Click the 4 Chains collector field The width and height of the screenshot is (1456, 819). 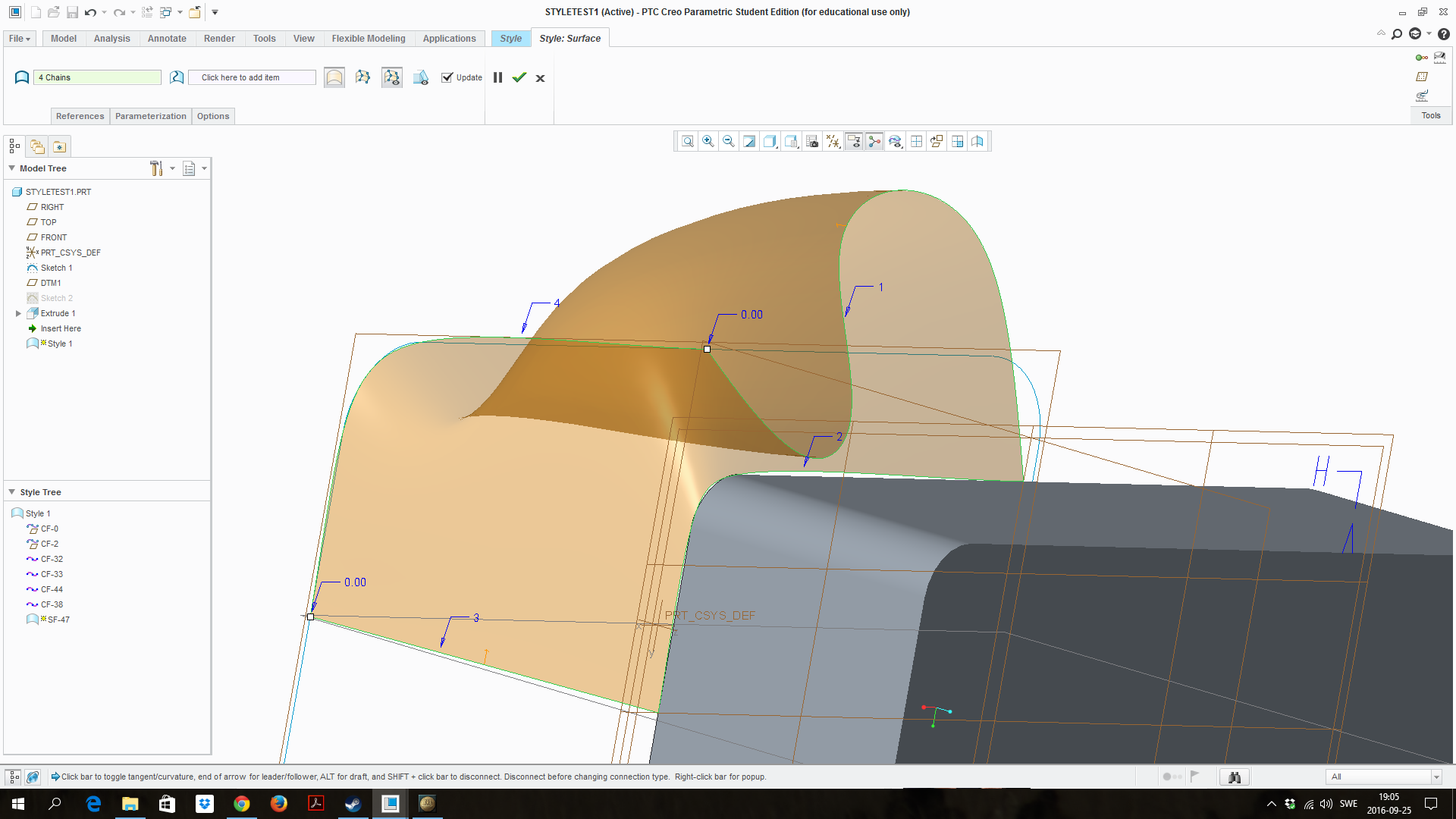point(97,77)
